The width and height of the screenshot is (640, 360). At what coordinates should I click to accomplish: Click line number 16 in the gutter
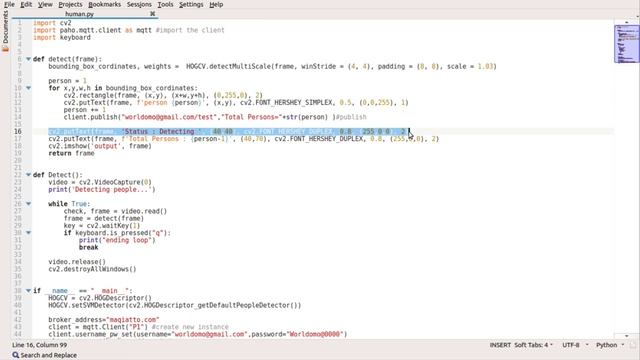(18, 131)
